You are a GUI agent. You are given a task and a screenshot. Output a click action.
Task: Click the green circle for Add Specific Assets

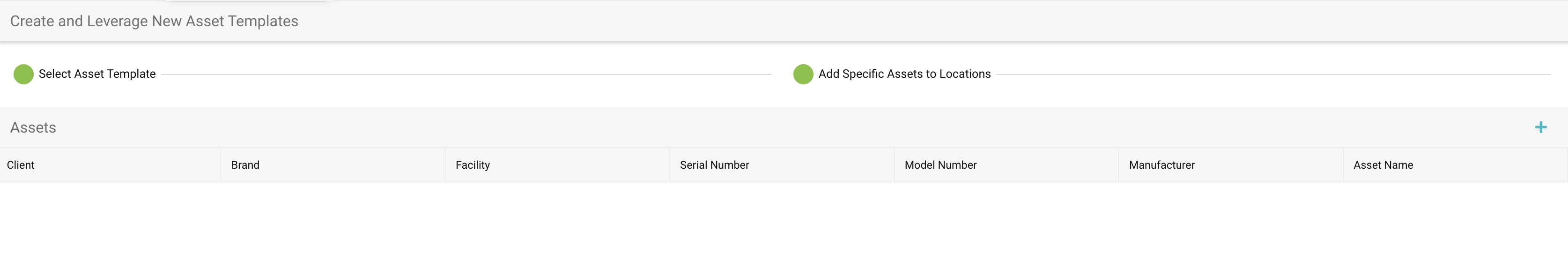pos(803,74)
